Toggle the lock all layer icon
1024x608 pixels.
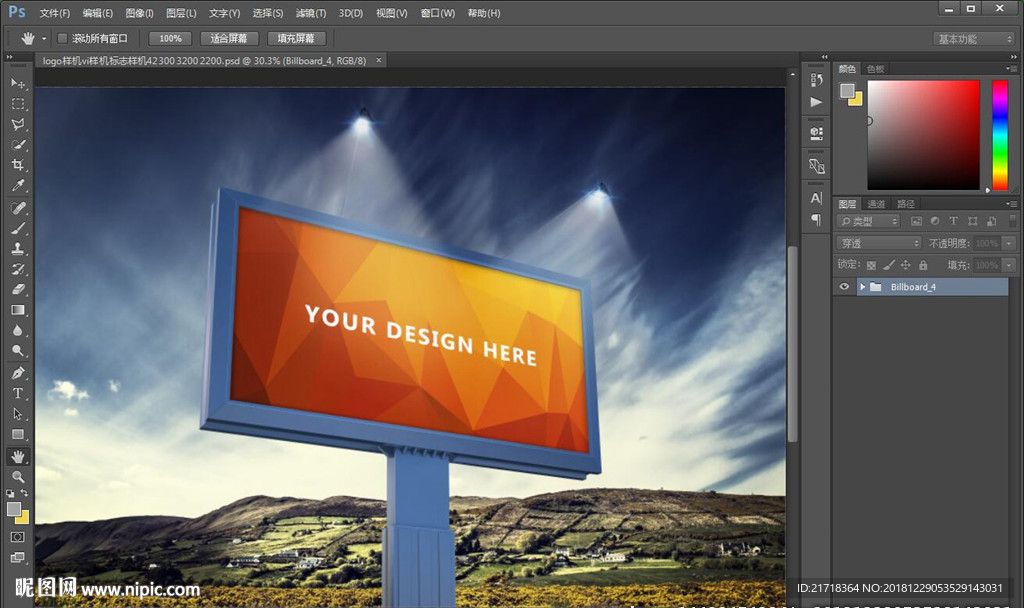(x=923, y=265)
